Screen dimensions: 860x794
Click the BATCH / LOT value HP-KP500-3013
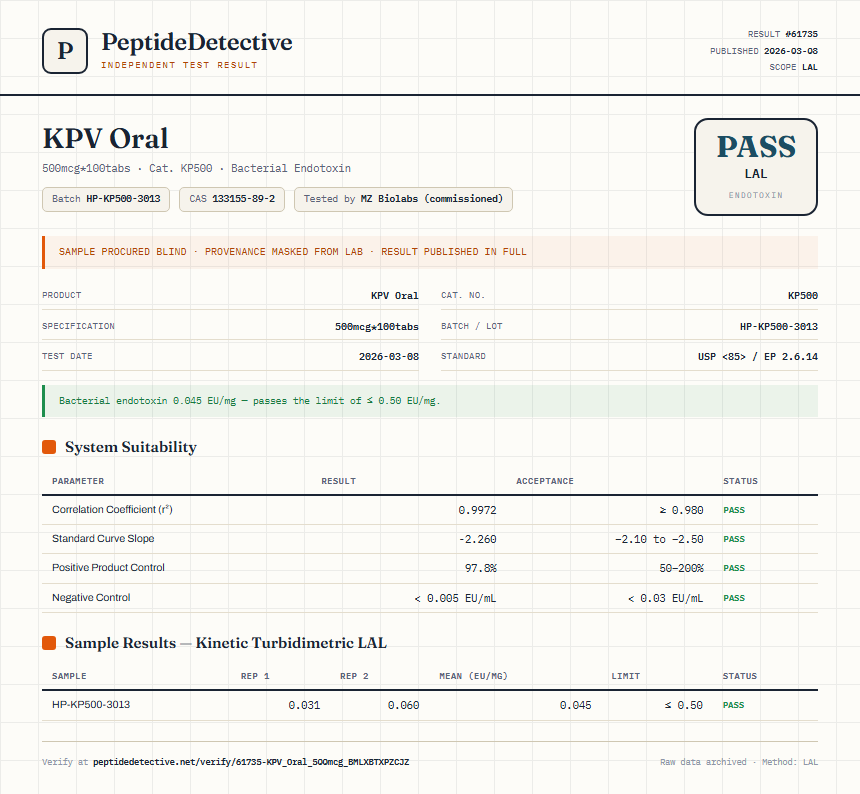[779, 327]
